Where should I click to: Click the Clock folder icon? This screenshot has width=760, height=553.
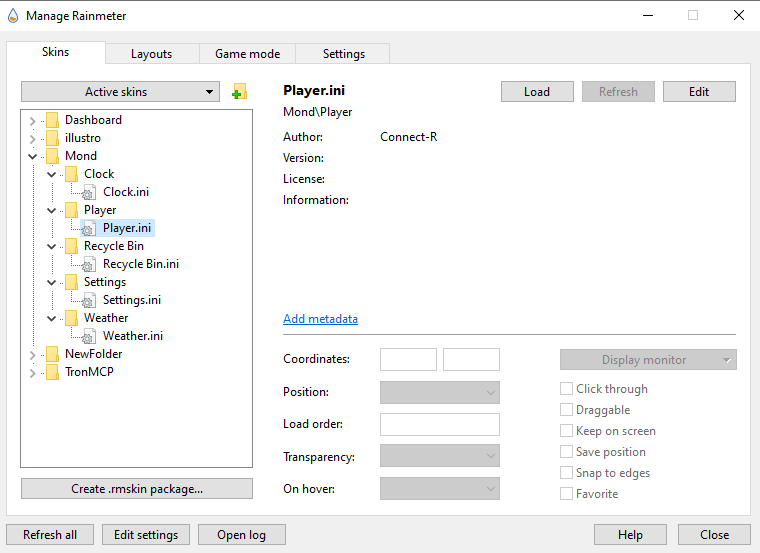[71, 174]
